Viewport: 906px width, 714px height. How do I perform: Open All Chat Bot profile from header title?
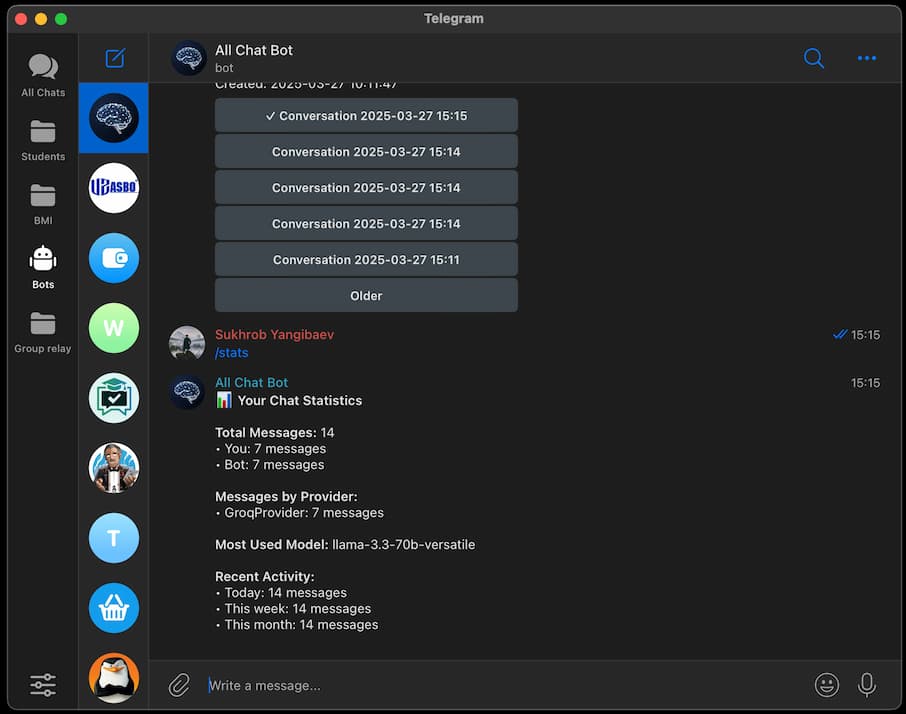(x=254, y=50)
